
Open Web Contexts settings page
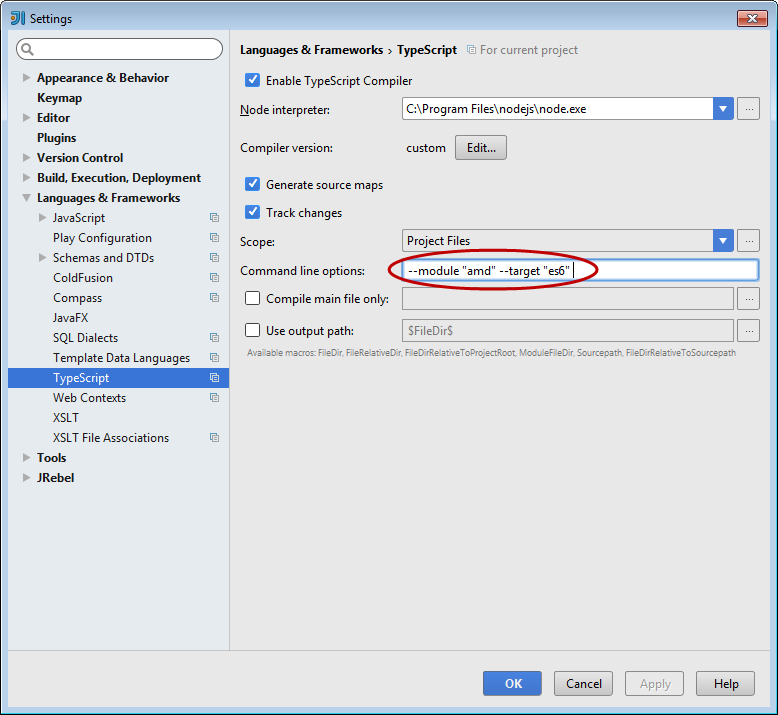(89, 397)
